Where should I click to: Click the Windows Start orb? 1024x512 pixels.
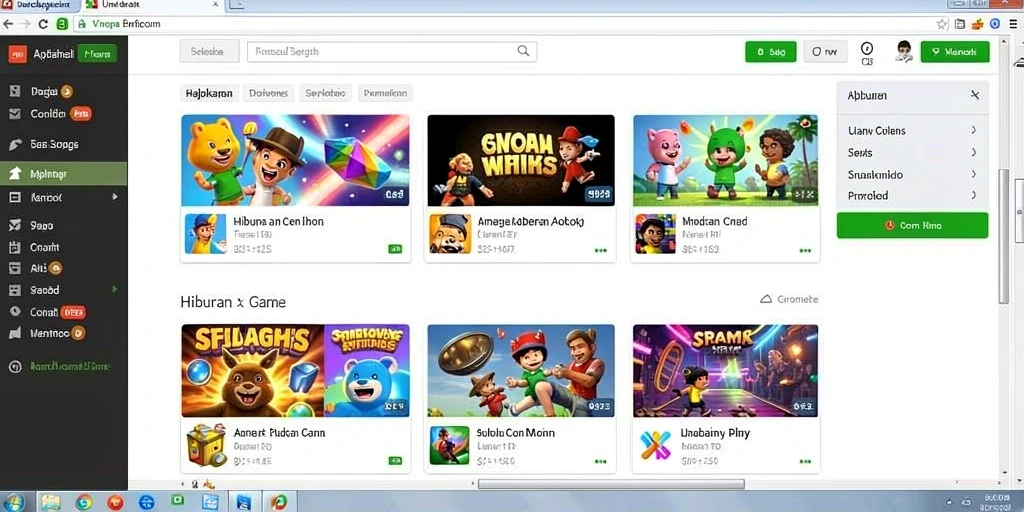14,502
